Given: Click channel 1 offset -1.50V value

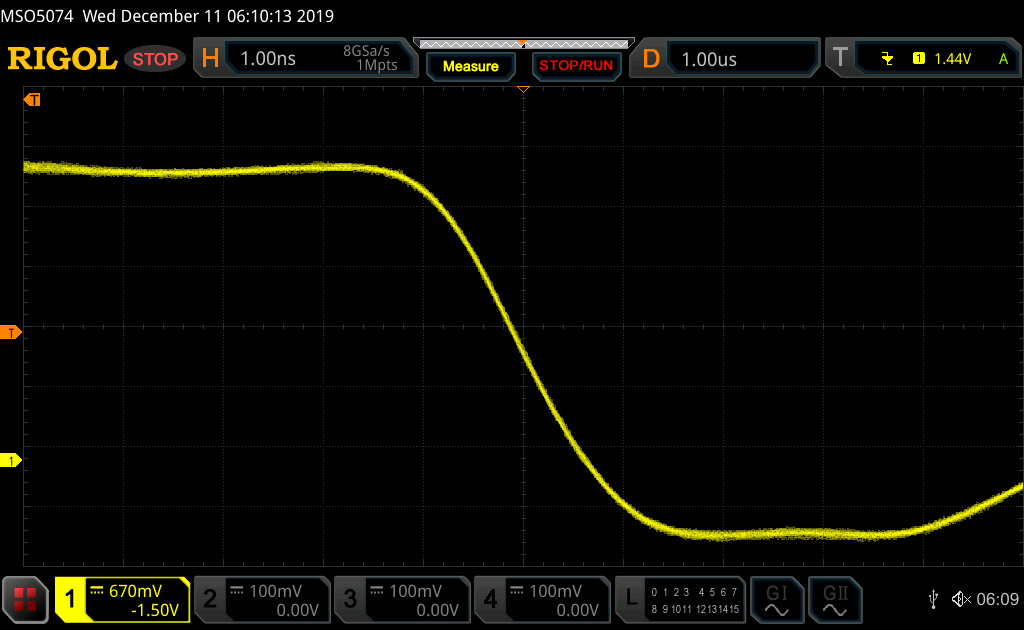Looking at the screenshot, I should pyautogui.click(x=155, y=610).
